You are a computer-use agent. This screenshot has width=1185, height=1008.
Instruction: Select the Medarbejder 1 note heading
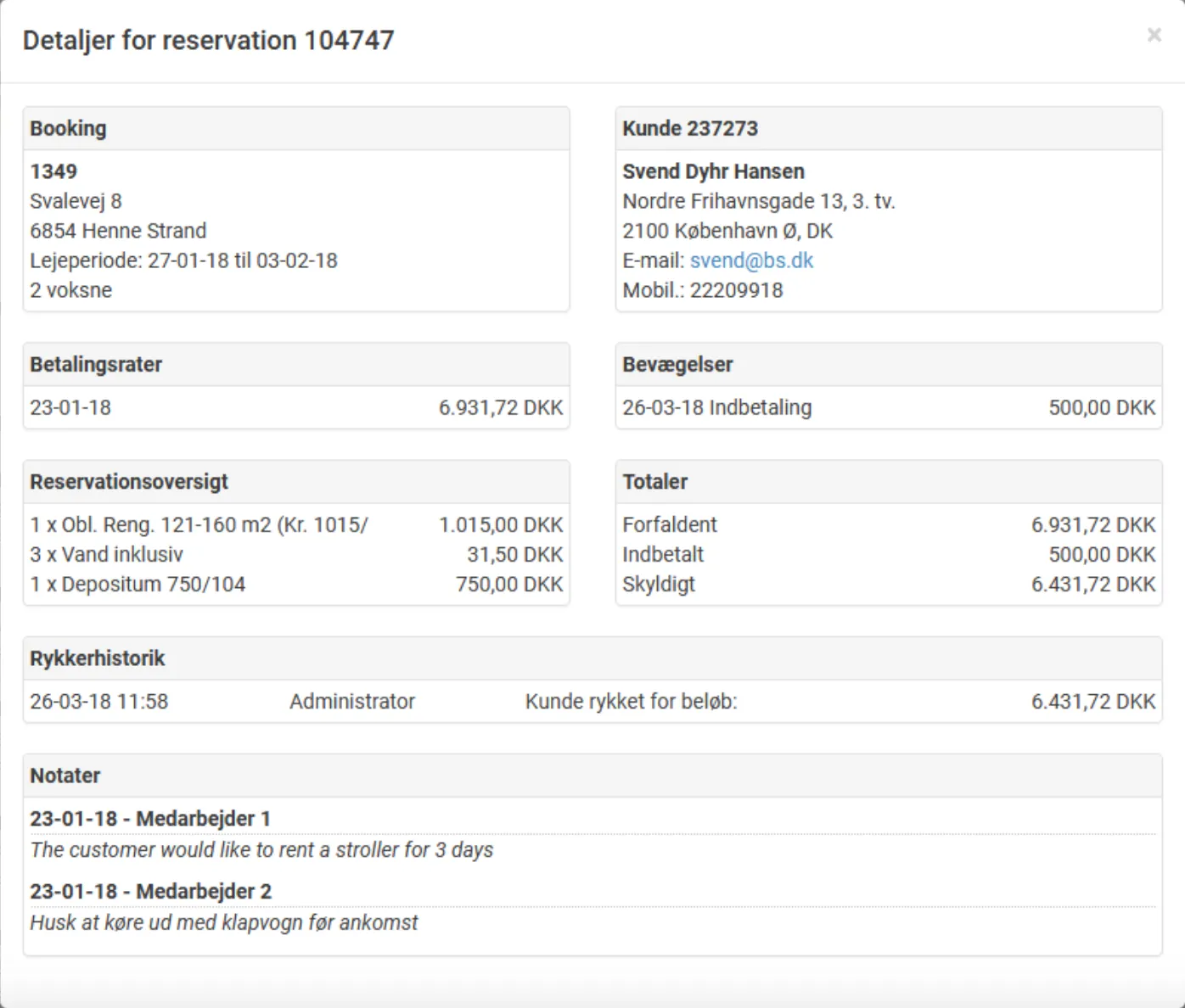tap(149, 819)
